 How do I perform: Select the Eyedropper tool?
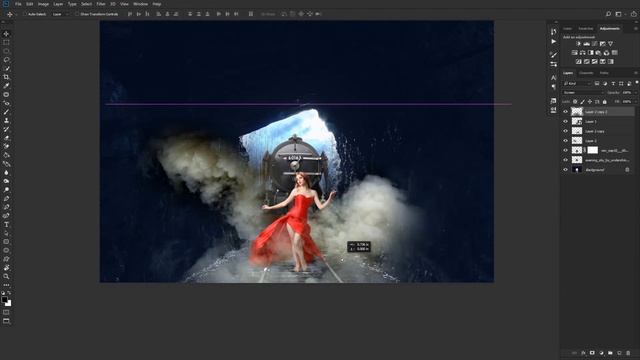(6, 86)
